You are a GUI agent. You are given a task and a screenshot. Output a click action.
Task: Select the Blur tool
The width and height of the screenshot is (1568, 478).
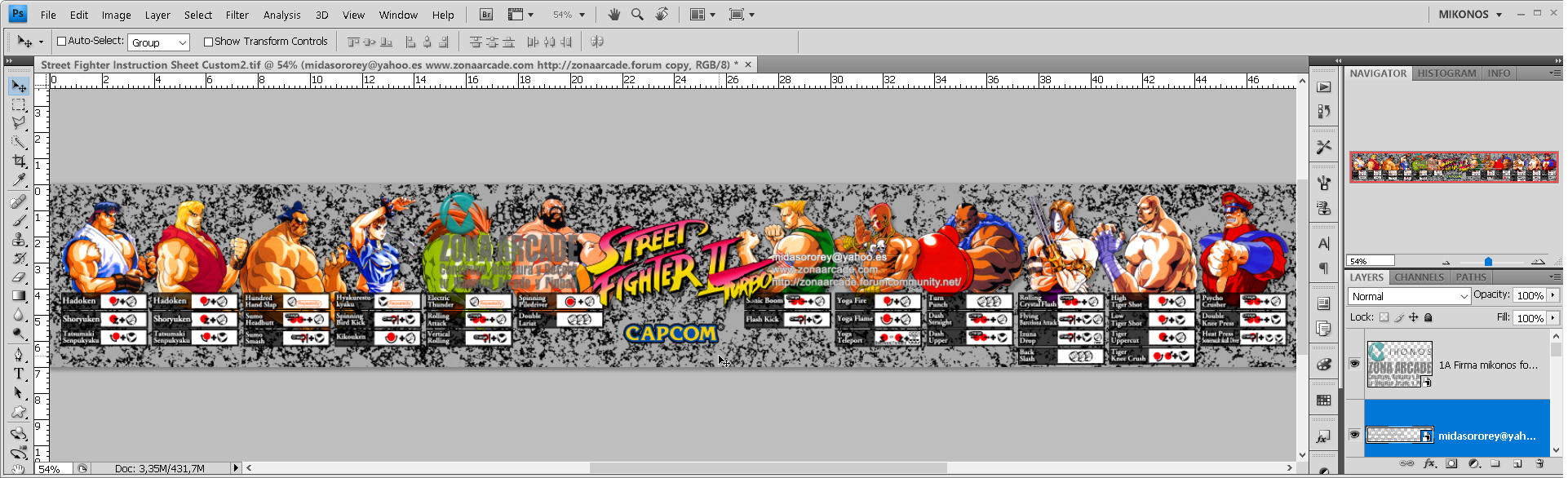coord(19,314)
